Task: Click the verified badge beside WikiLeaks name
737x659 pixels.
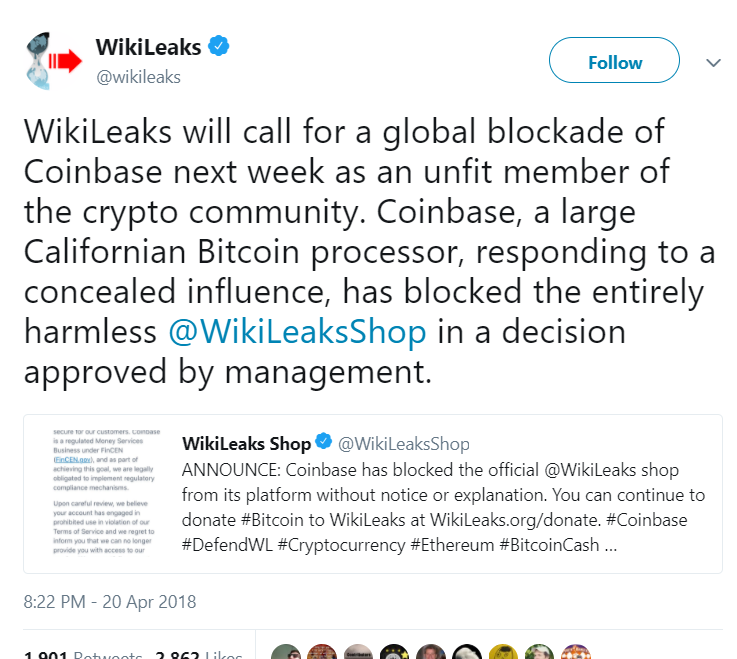Action: click(x=219, y=46)
